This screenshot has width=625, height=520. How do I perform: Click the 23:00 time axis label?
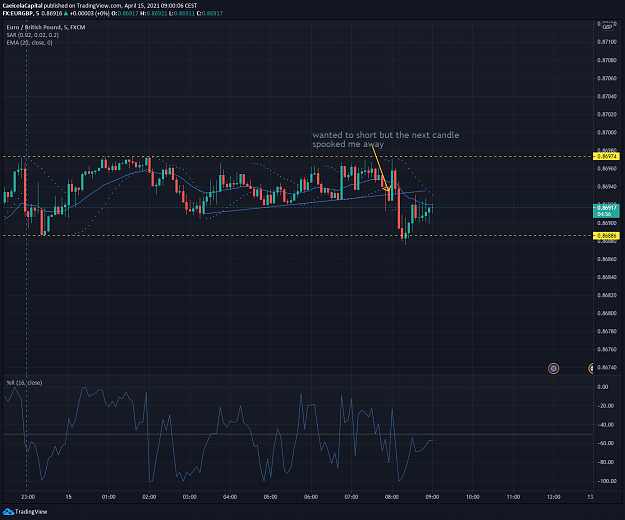tap(28, 497)
